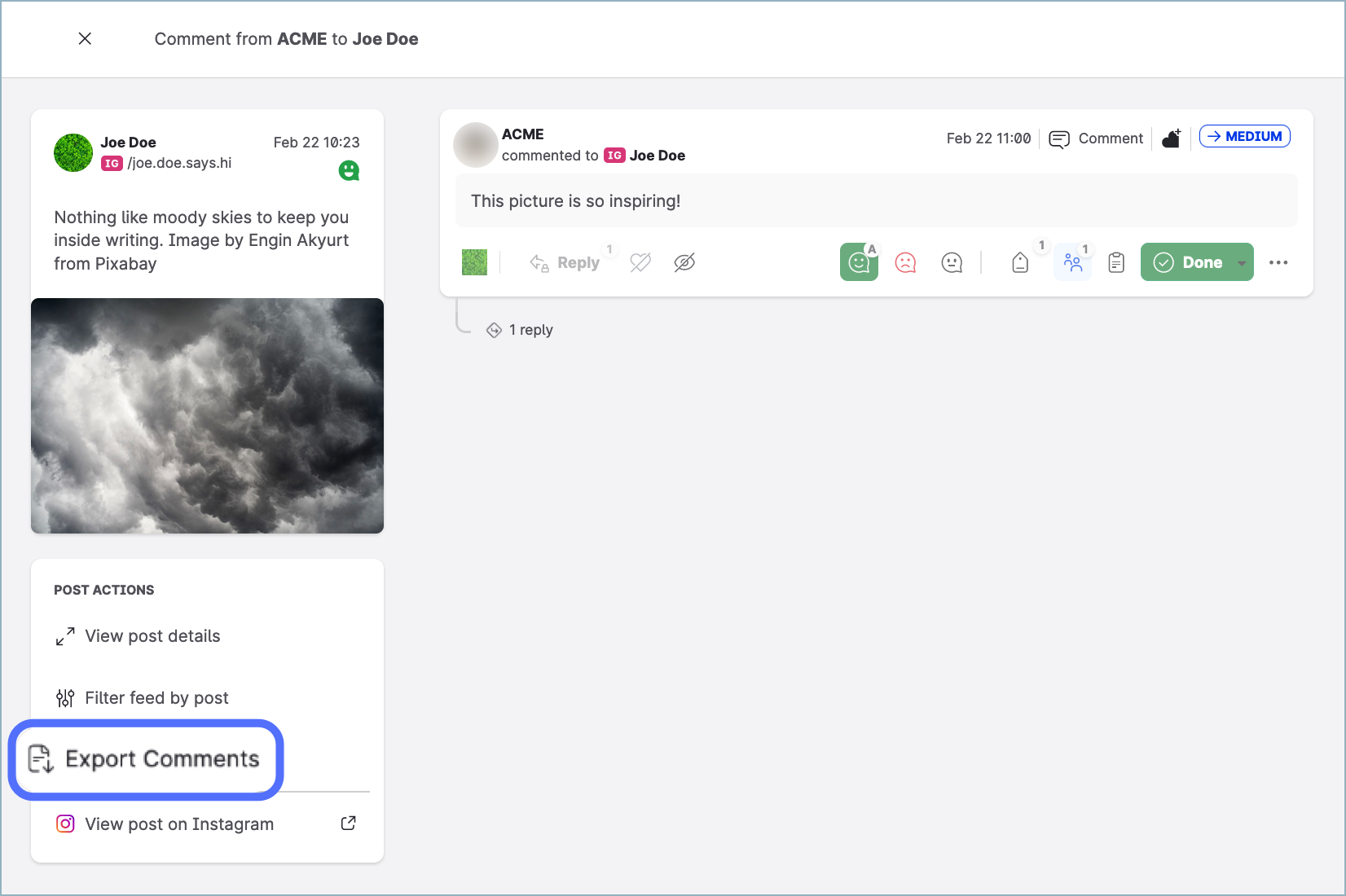Select Export Comments in post actions
Image resolution: width=1346 pixels, height=896 pixels.
[x=147, y=759]
